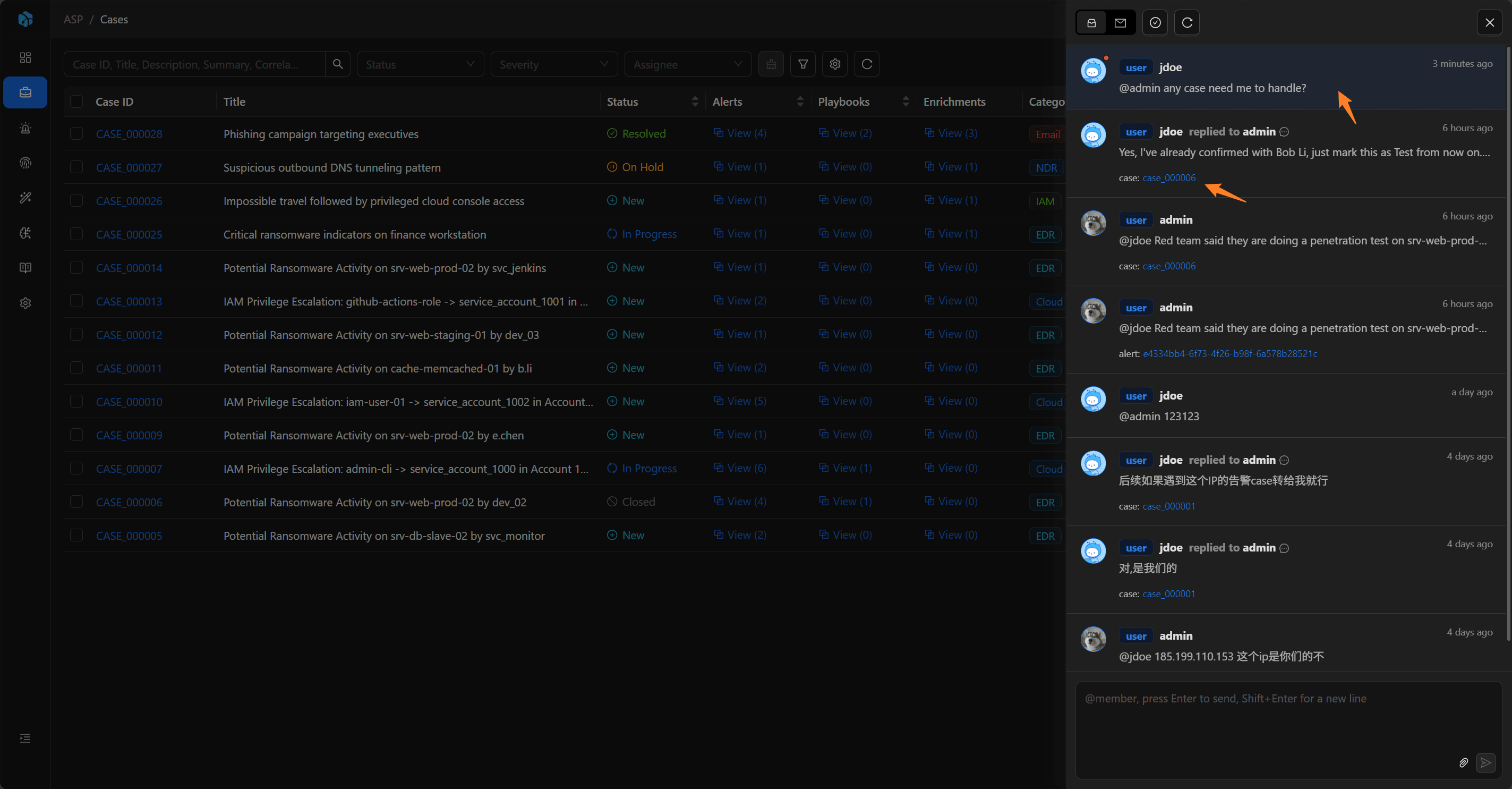Open the Alerts siren icon in sidebar

click(x=25, y=128)
